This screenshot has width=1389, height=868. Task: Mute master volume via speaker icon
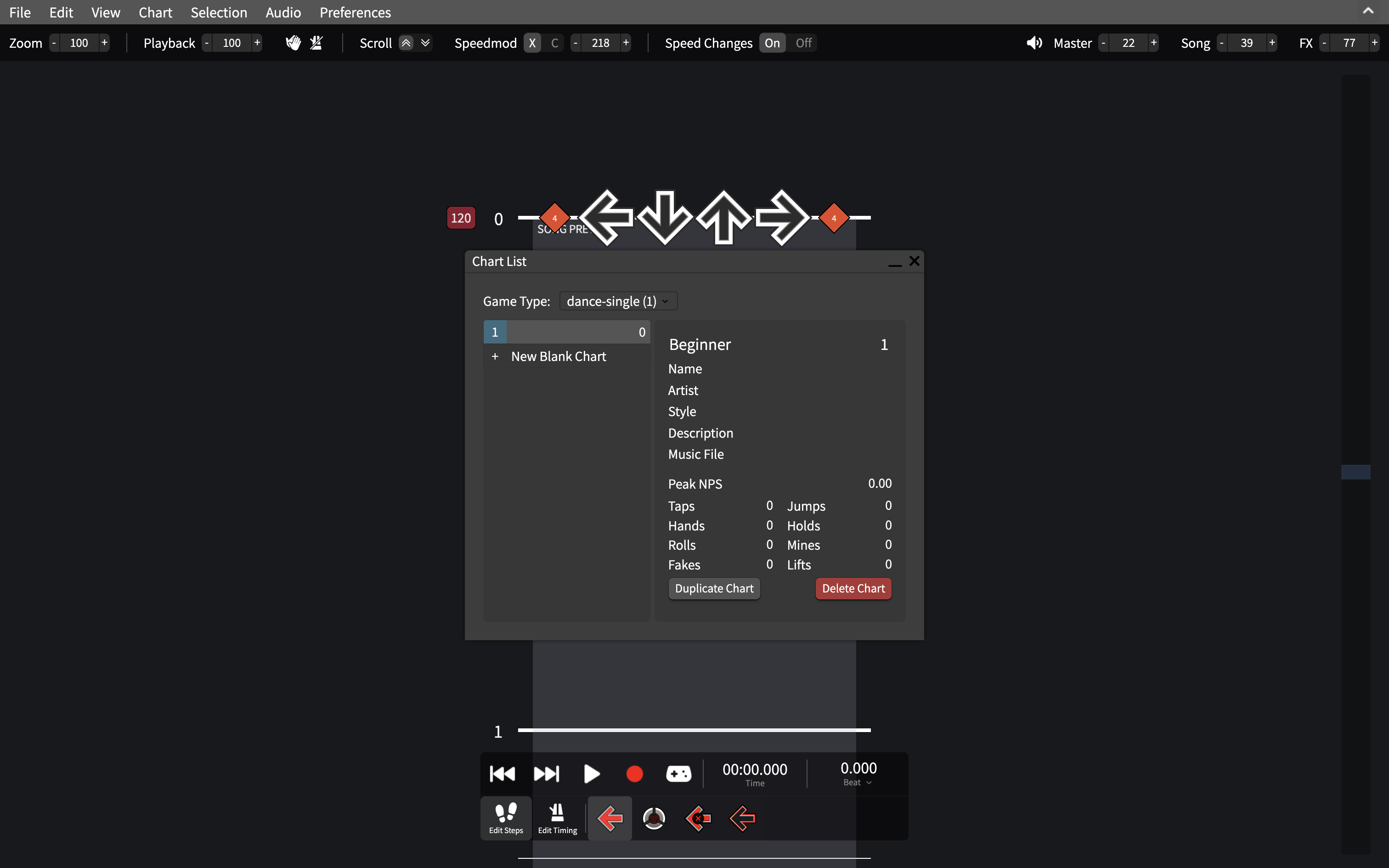pos(1034,42)
